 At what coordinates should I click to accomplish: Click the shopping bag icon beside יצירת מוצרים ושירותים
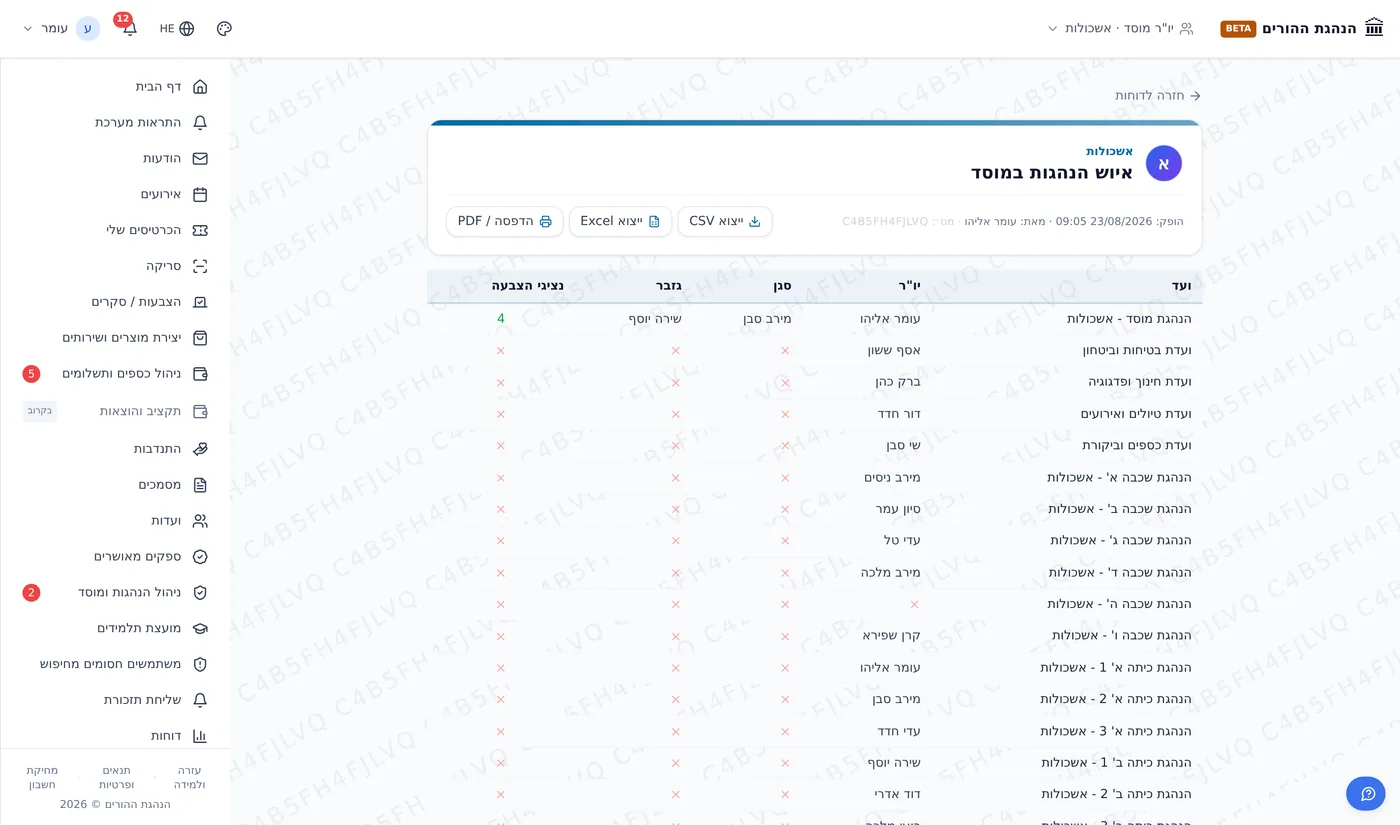(200, 338)
